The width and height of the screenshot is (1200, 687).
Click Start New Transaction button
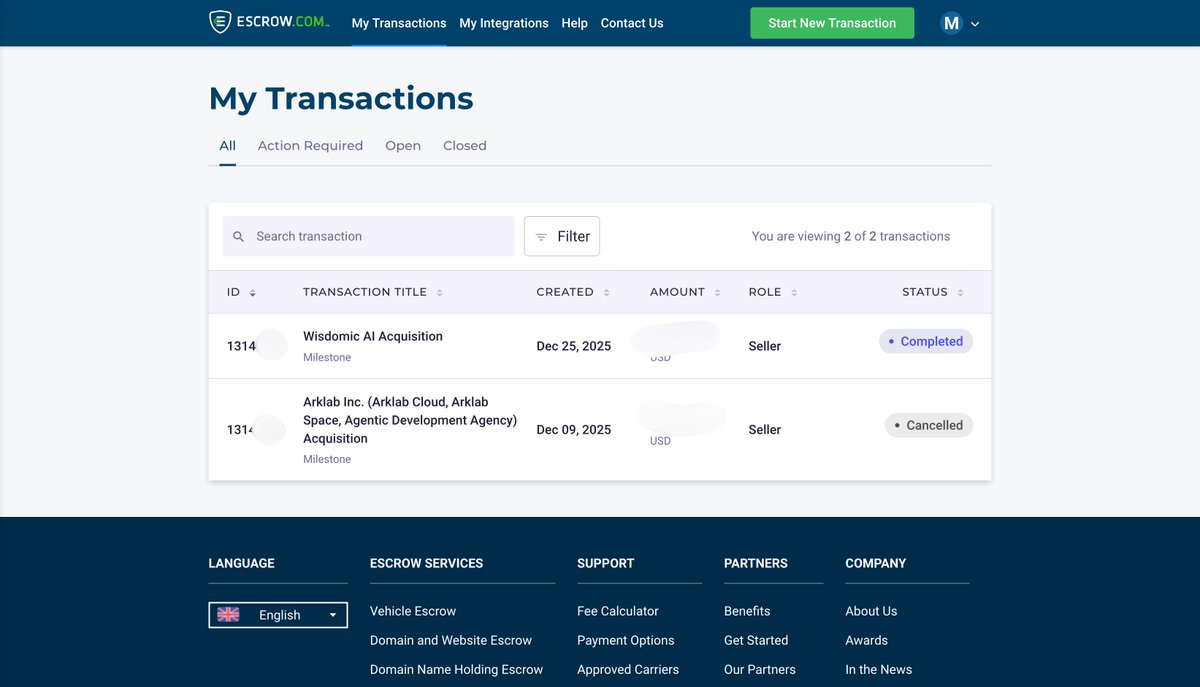[x=832, y=23]
